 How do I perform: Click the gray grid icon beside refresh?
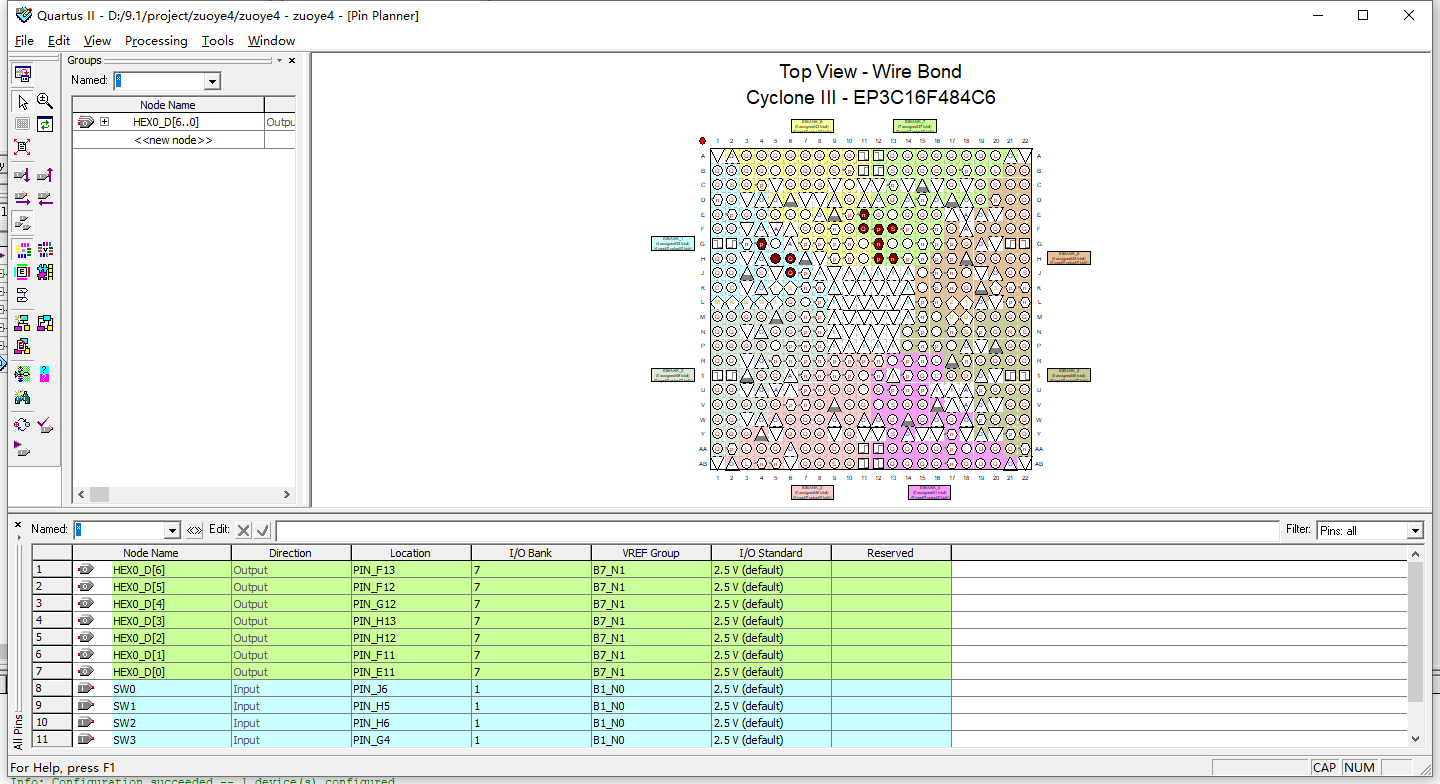[x=22, y=124]
